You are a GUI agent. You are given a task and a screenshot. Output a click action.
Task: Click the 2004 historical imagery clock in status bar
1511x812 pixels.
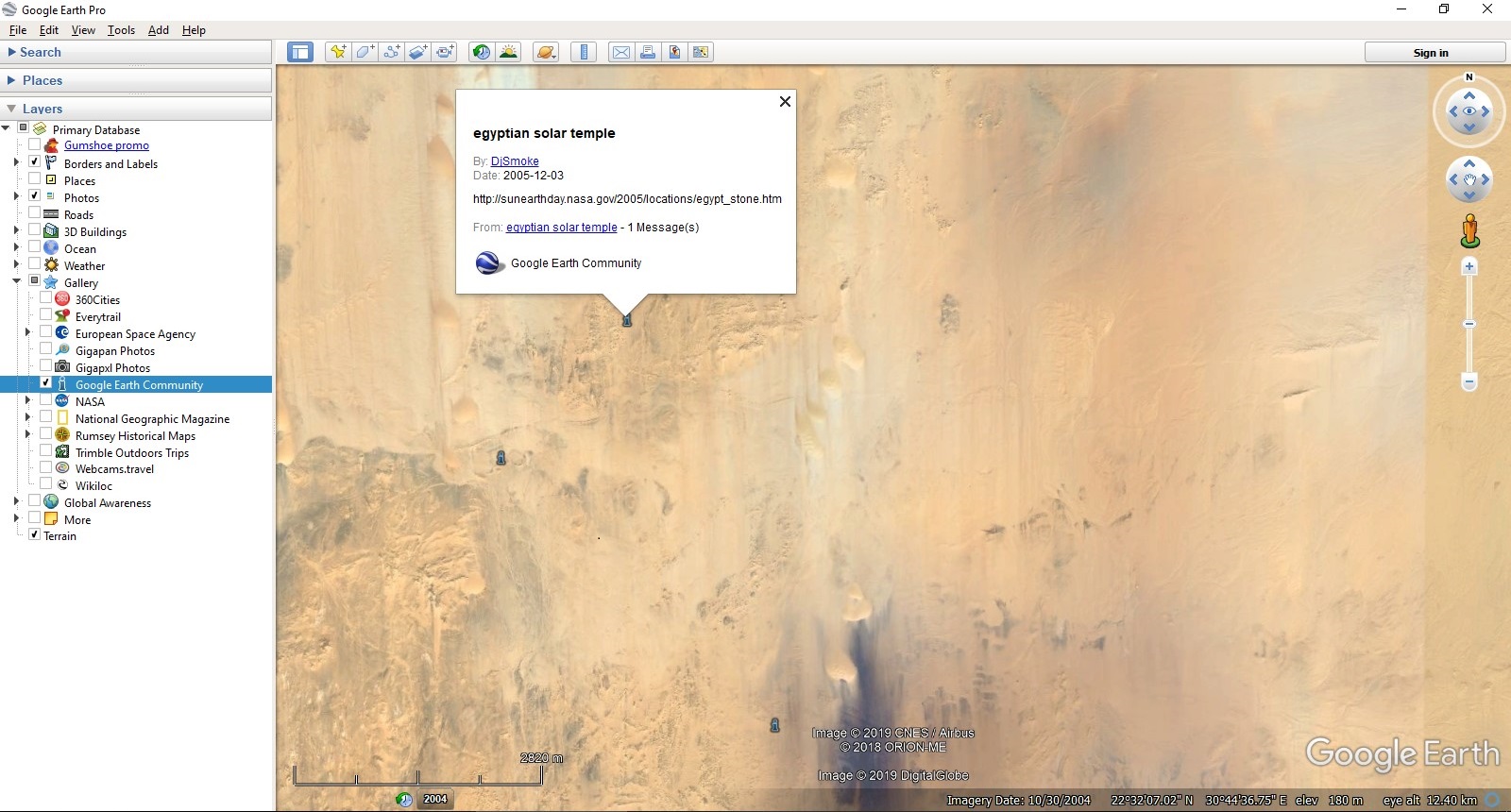[x=404, y=800]
